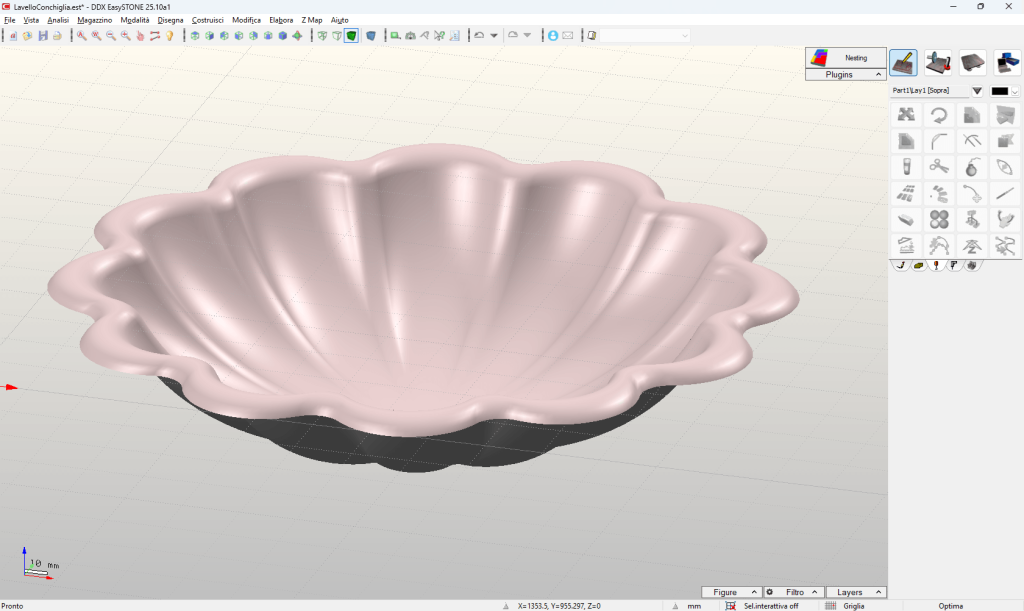Viewport: 1024px width, 611px height.
Task: Select the green shaded rendering mode icon
Action: click(x=351, y=36)
